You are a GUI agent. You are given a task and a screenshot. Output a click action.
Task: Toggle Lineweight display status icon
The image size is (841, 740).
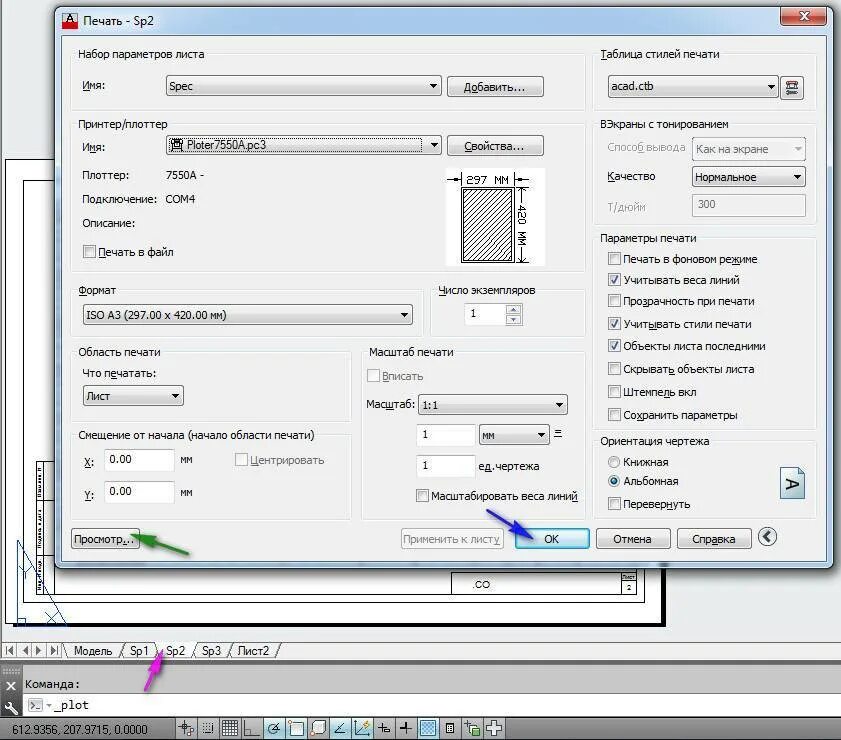406,728
